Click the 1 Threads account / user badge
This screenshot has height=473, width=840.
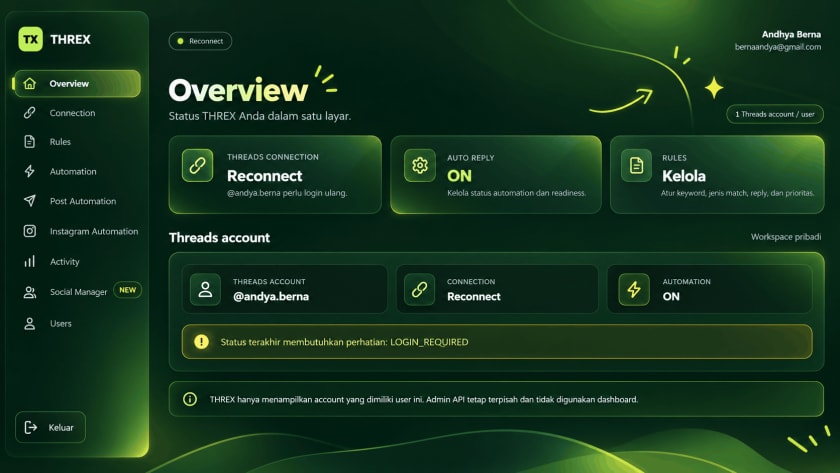[775, 114]
